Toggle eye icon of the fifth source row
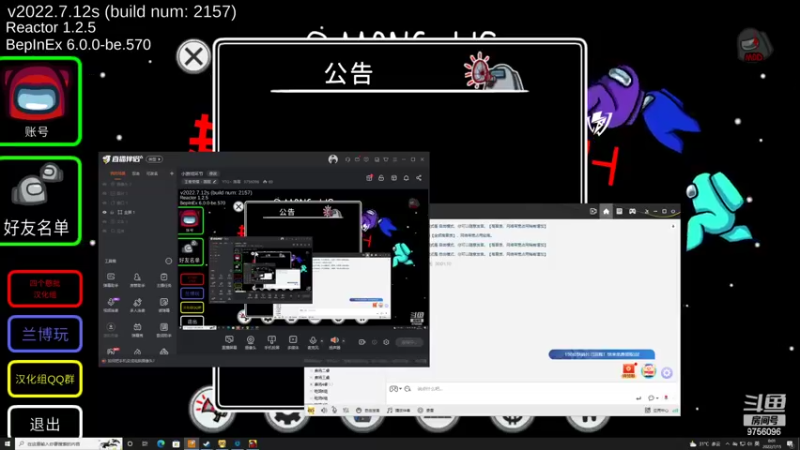Viewport: 800px width, 450px height. click(105, 221)
